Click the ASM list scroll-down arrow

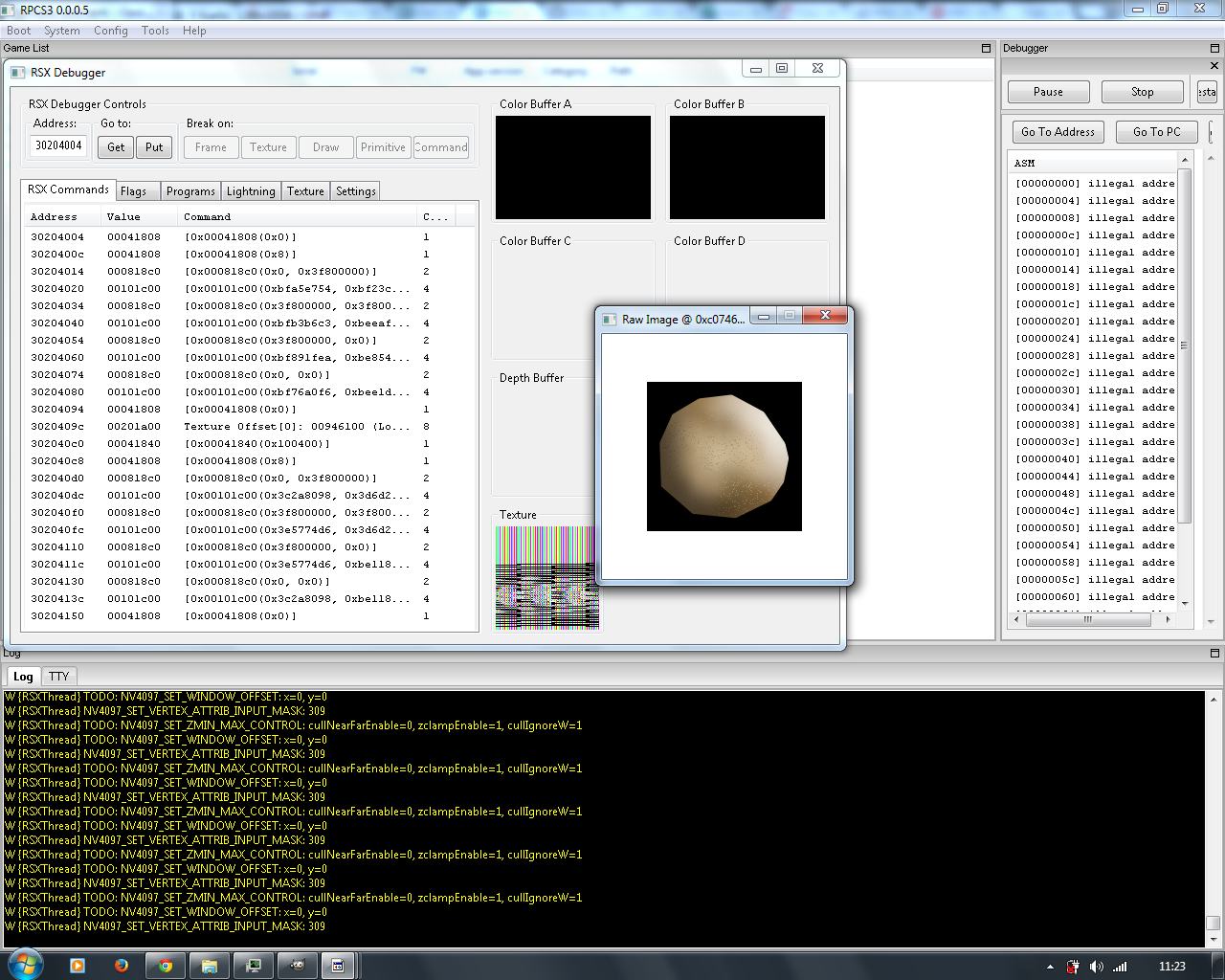click(x=1185, y=604)
